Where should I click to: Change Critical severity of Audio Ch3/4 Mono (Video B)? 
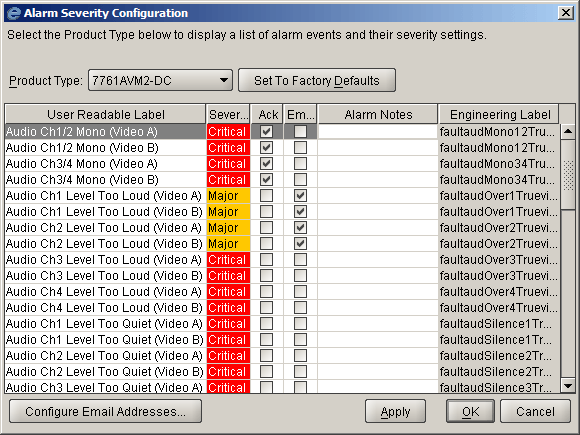pos(228,180)
